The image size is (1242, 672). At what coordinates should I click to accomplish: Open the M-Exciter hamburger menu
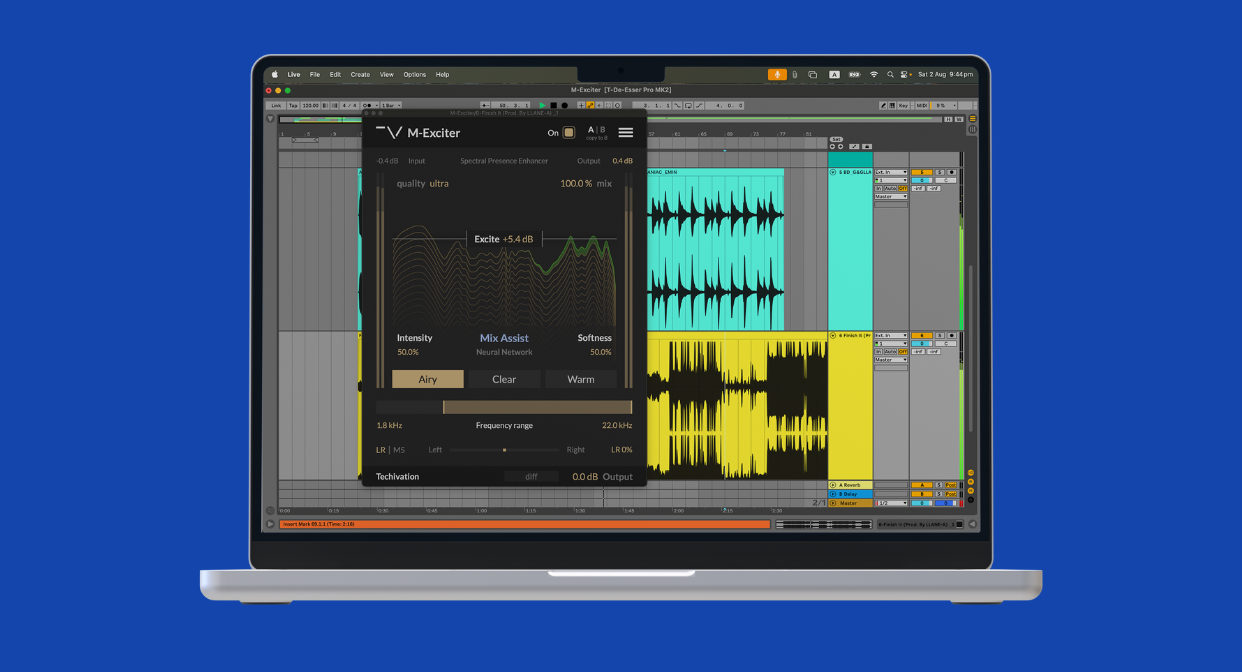pyautogui.click(x=625, y=132)
